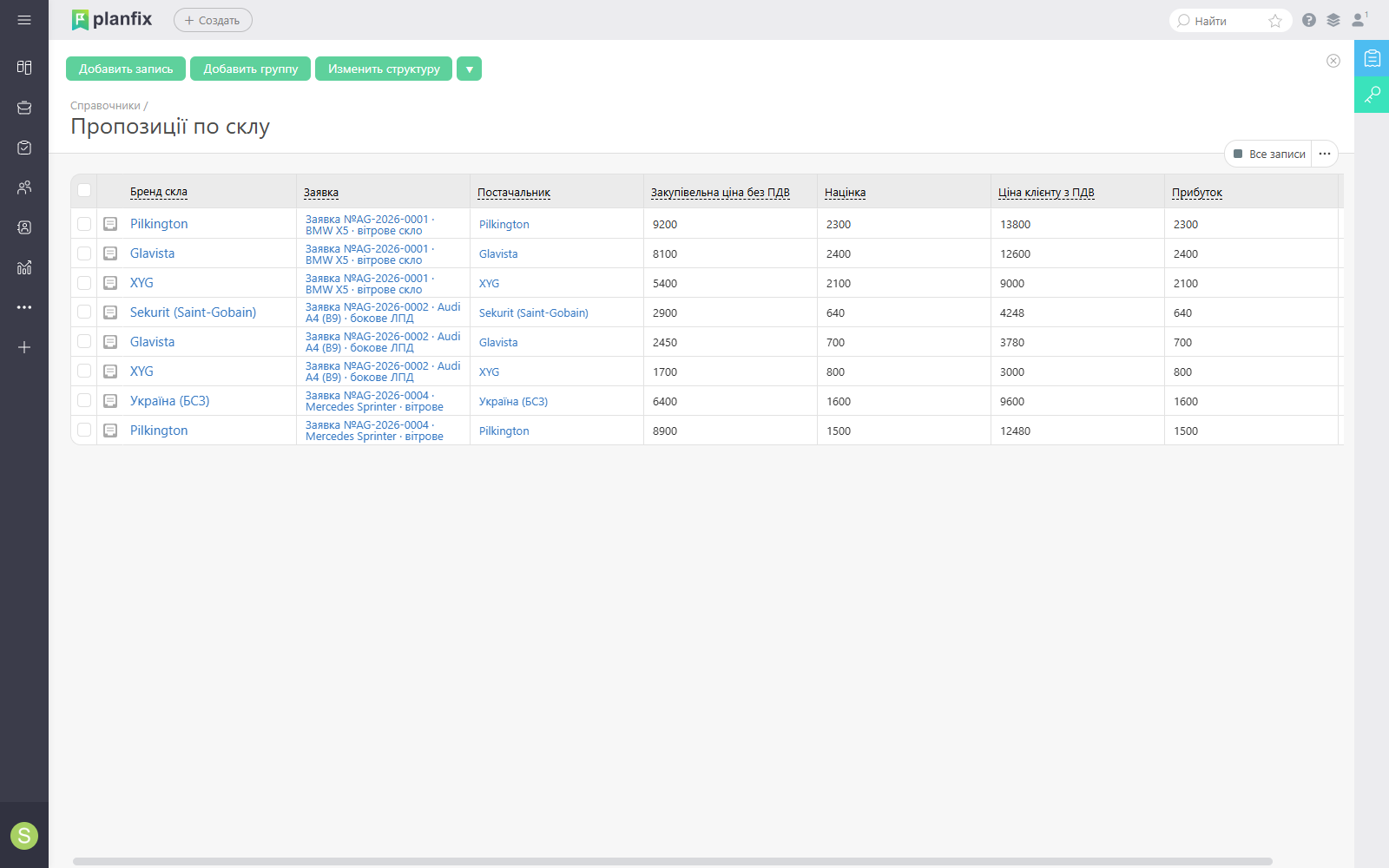
Task: Open the Sekurit (Saint-Gobain) brand record link
Action: [193, 312]
